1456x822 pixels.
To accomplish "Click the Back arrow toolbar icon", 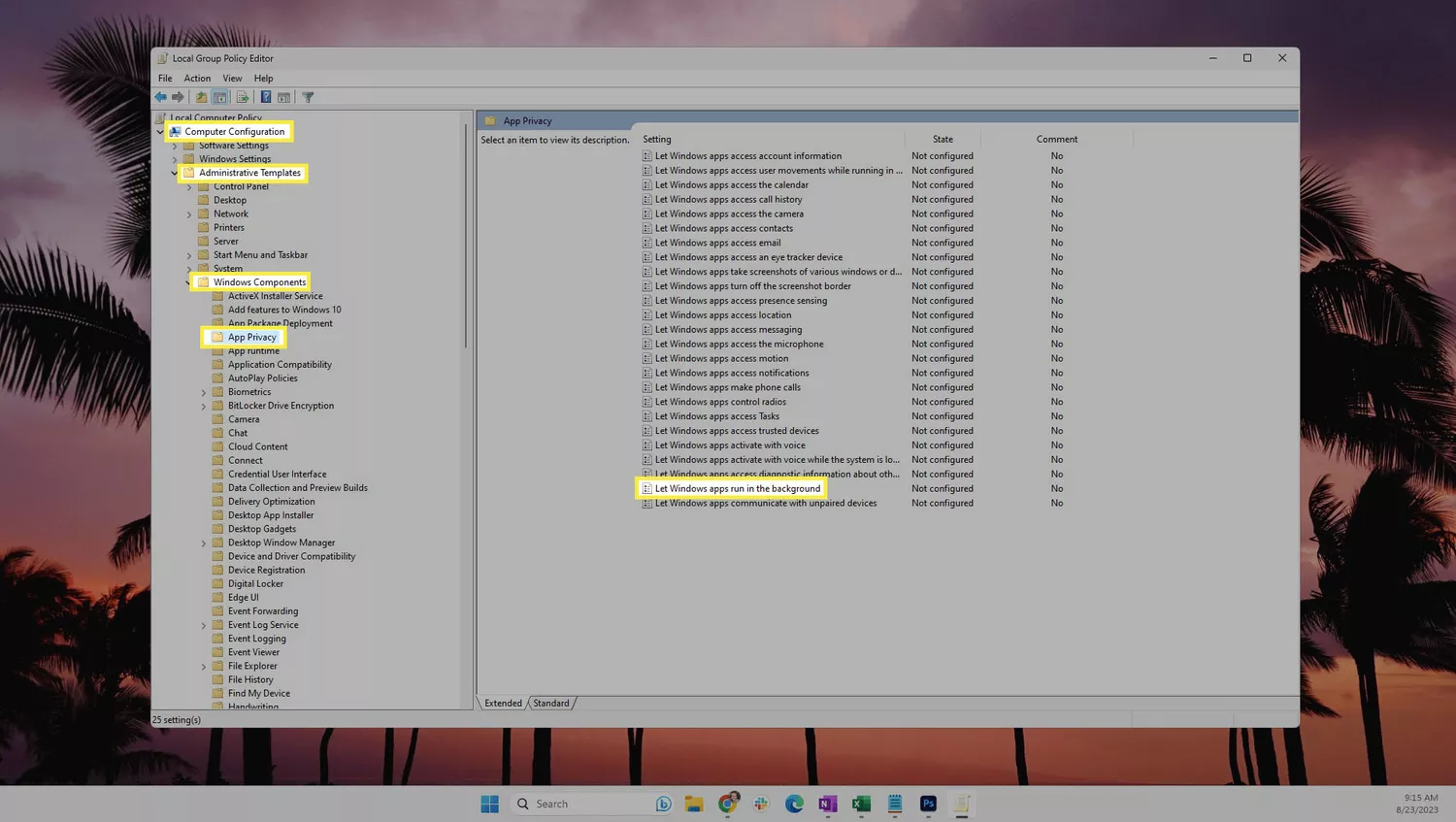I will (161, 97).
